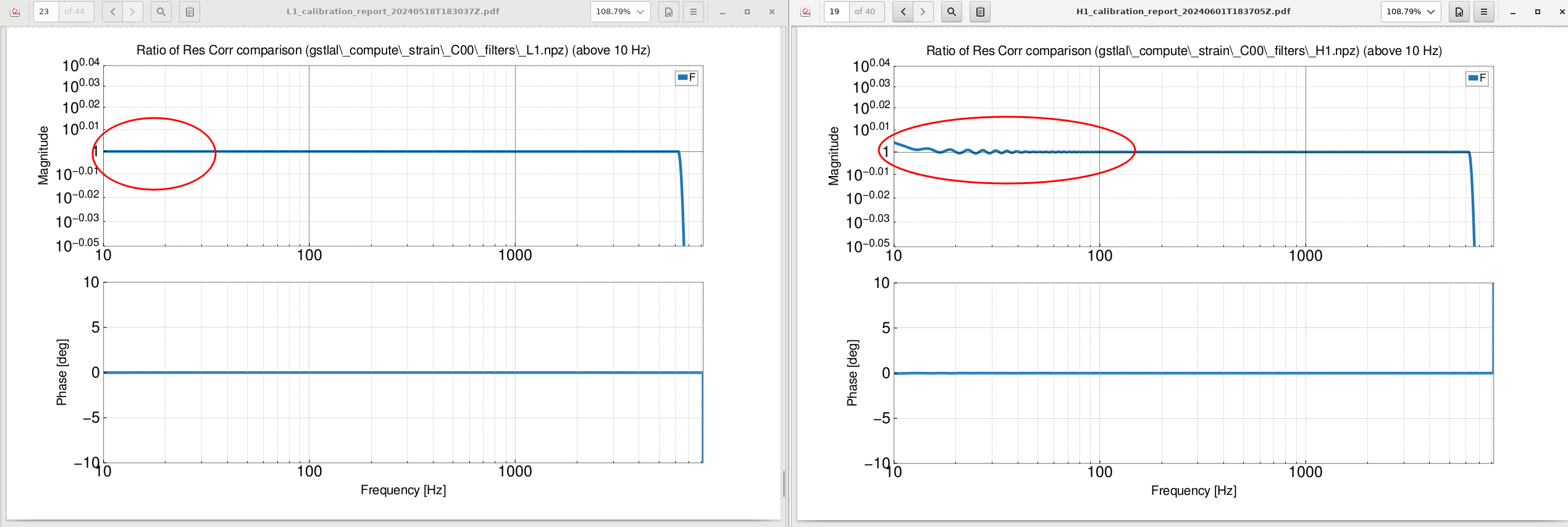Click blue F legend swatch in L1 magnitude plot
The height and width of the screenshot is (527, 1568).
coord(682,77)
